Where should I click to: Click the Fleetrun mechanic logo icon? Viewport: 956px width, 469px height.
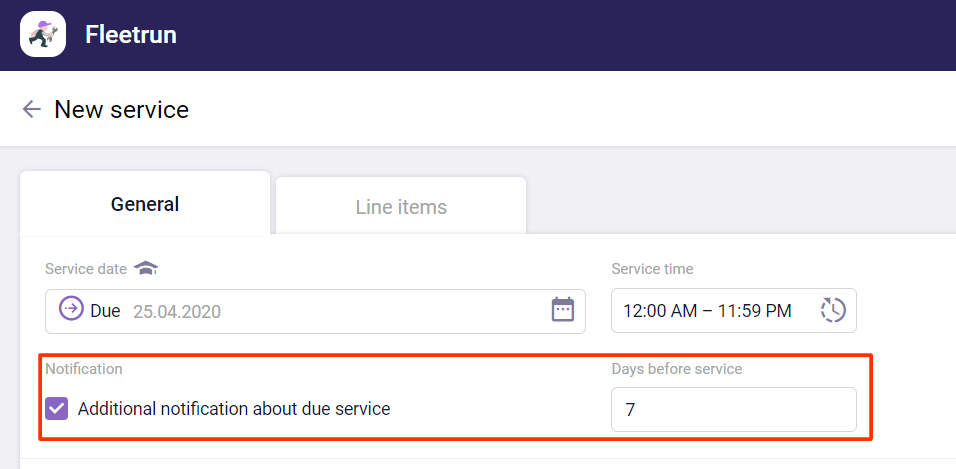click(43, 34)
